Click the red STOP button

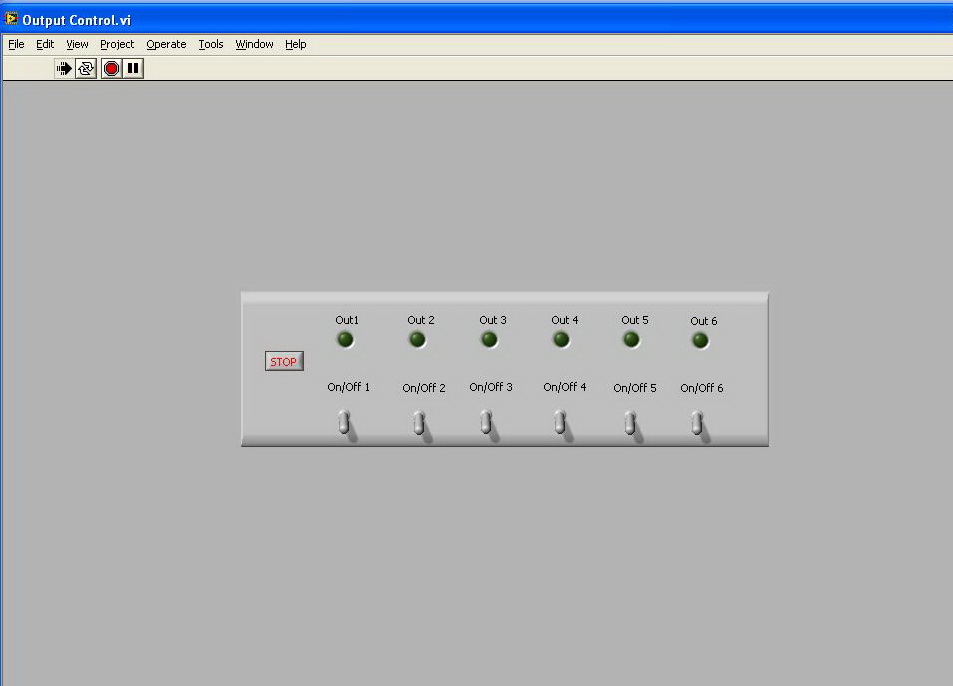coord(284,362)
